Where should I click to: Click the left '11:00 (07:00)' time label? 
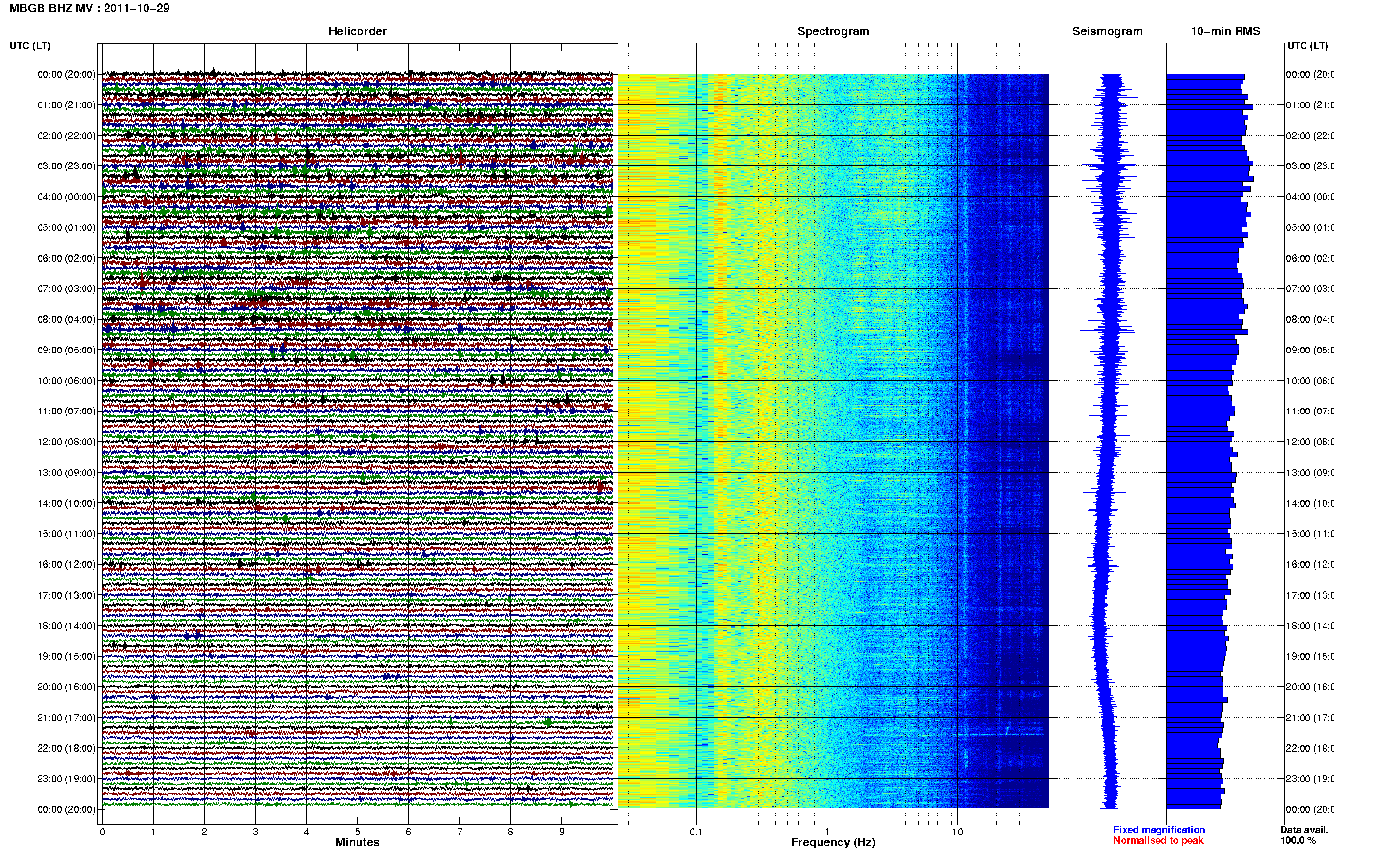[x=66, y=411]
